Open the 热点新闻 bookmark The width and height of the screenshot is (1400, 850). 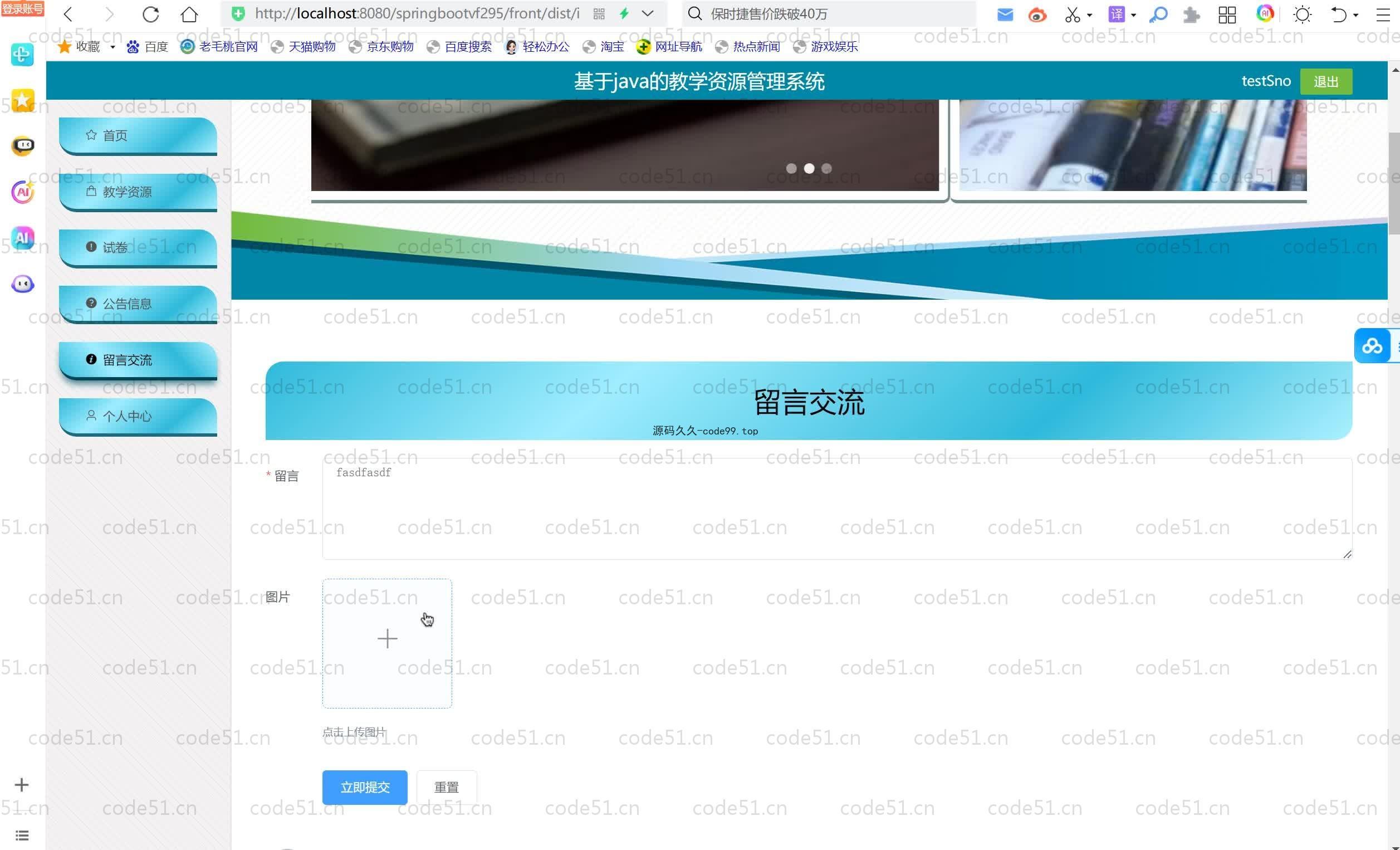(x=748, y=47)
